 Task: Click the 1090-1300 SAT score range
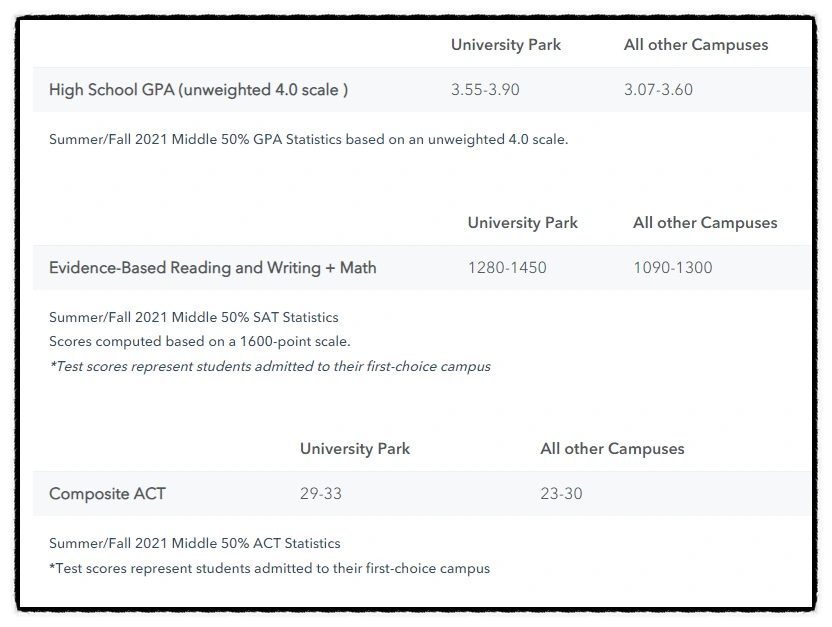pyautogui.click(x=672, y=267)
